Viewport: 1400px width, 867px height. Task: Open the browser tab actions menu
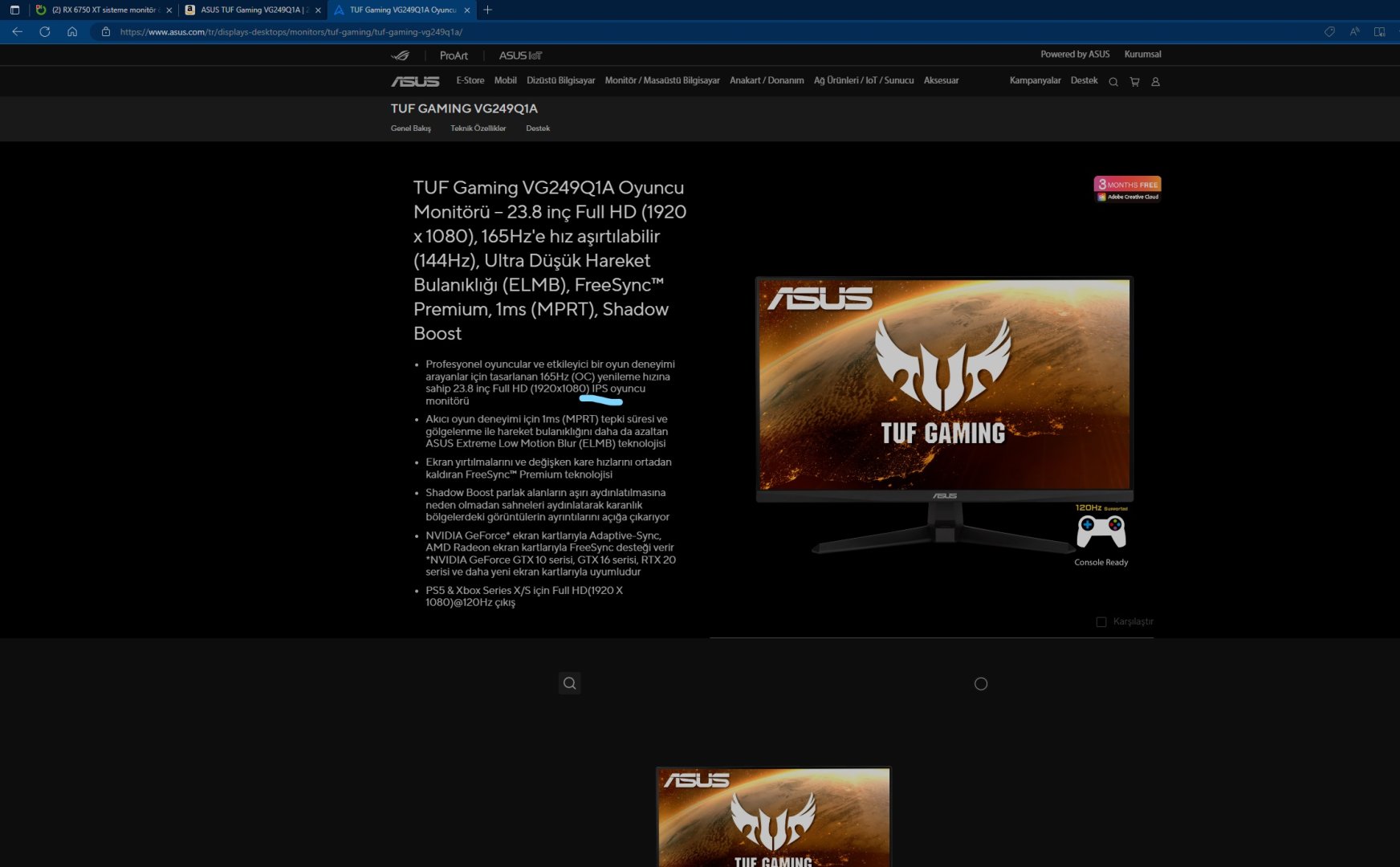14,10
